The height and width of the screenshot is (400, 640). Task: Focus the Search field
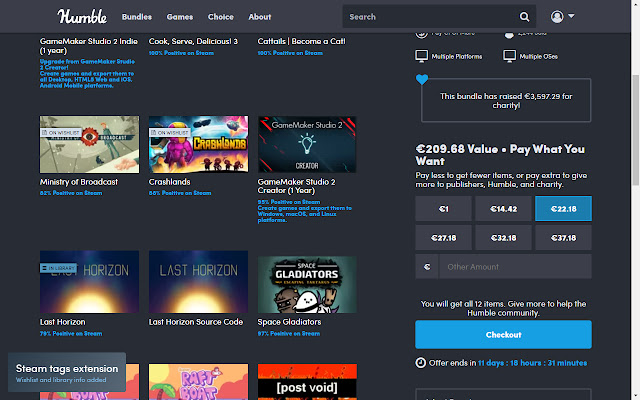point(431,17)
